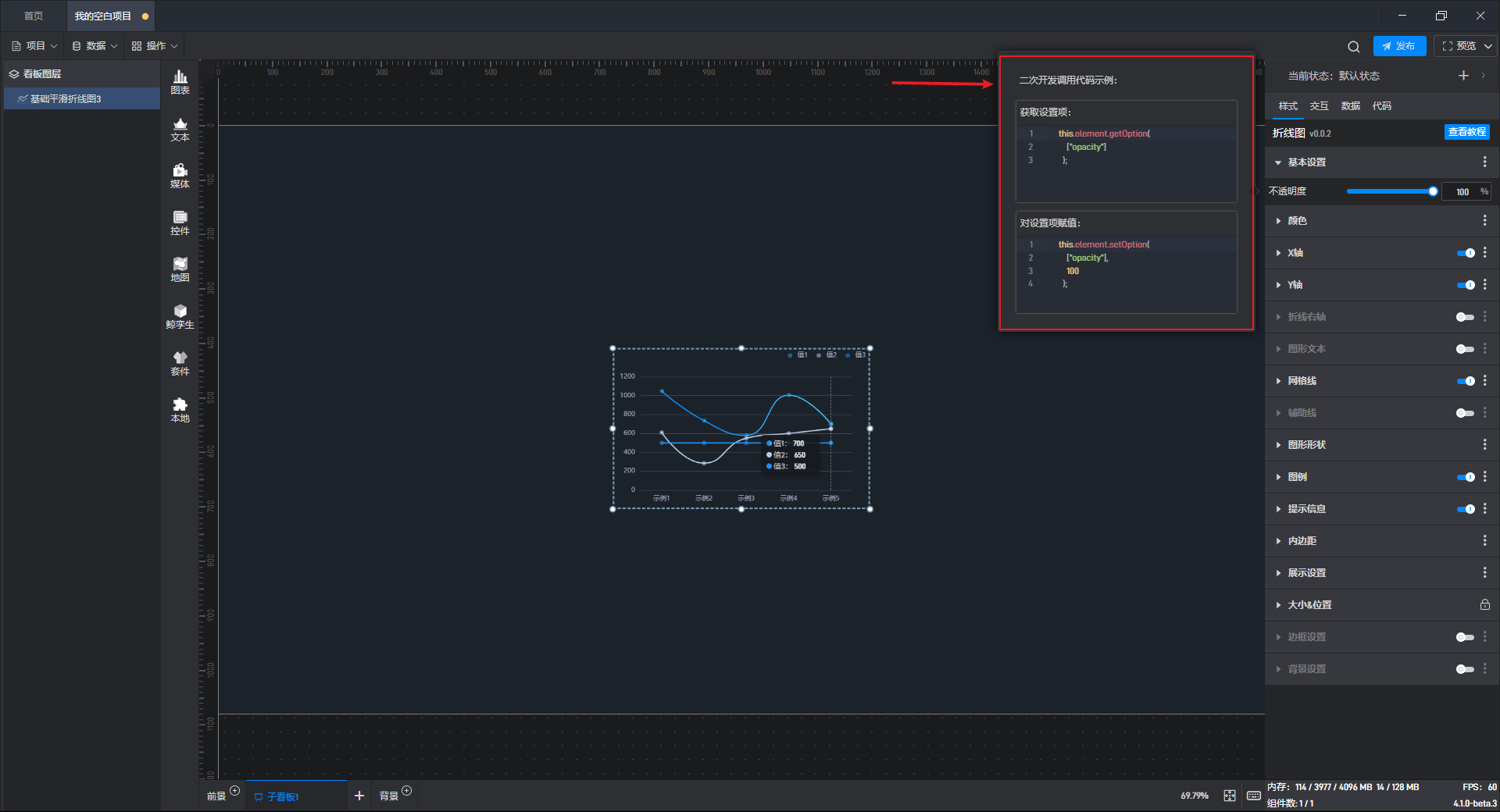This screenshot has height=812, width=1500.
Task: Toggle the 图例 switch
Action: (1466, 477)
